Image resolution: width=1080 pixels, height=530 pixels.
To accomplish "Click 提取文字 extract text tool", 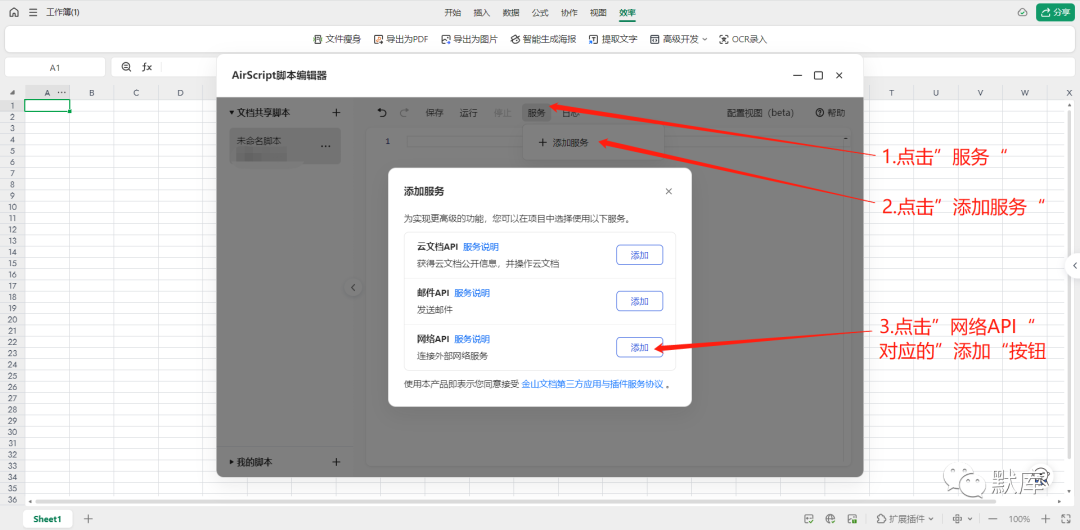I will [x=613, y=39].
